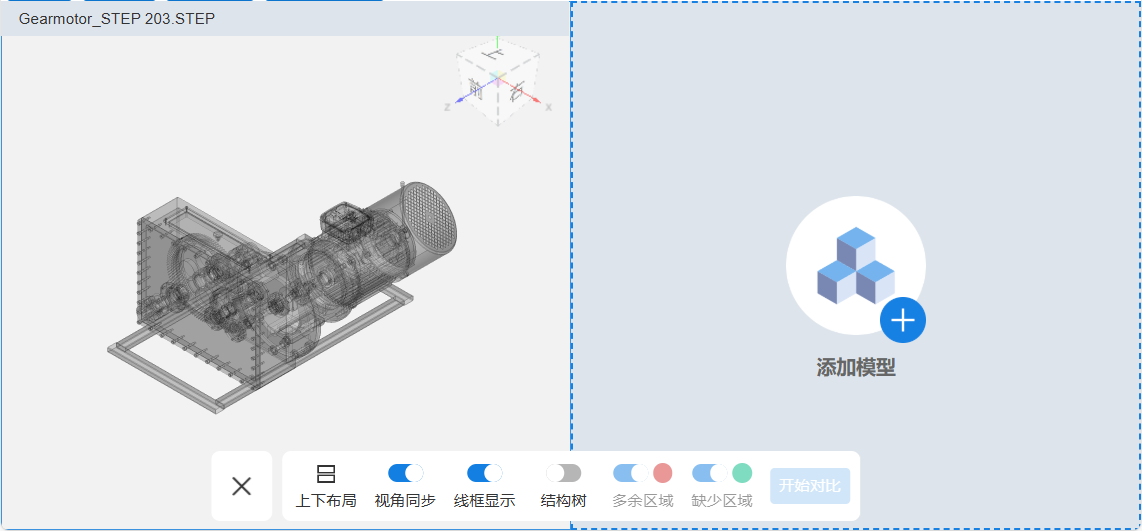
Task: Click the blue plus add-model icon
Action: tap(903, 320)
